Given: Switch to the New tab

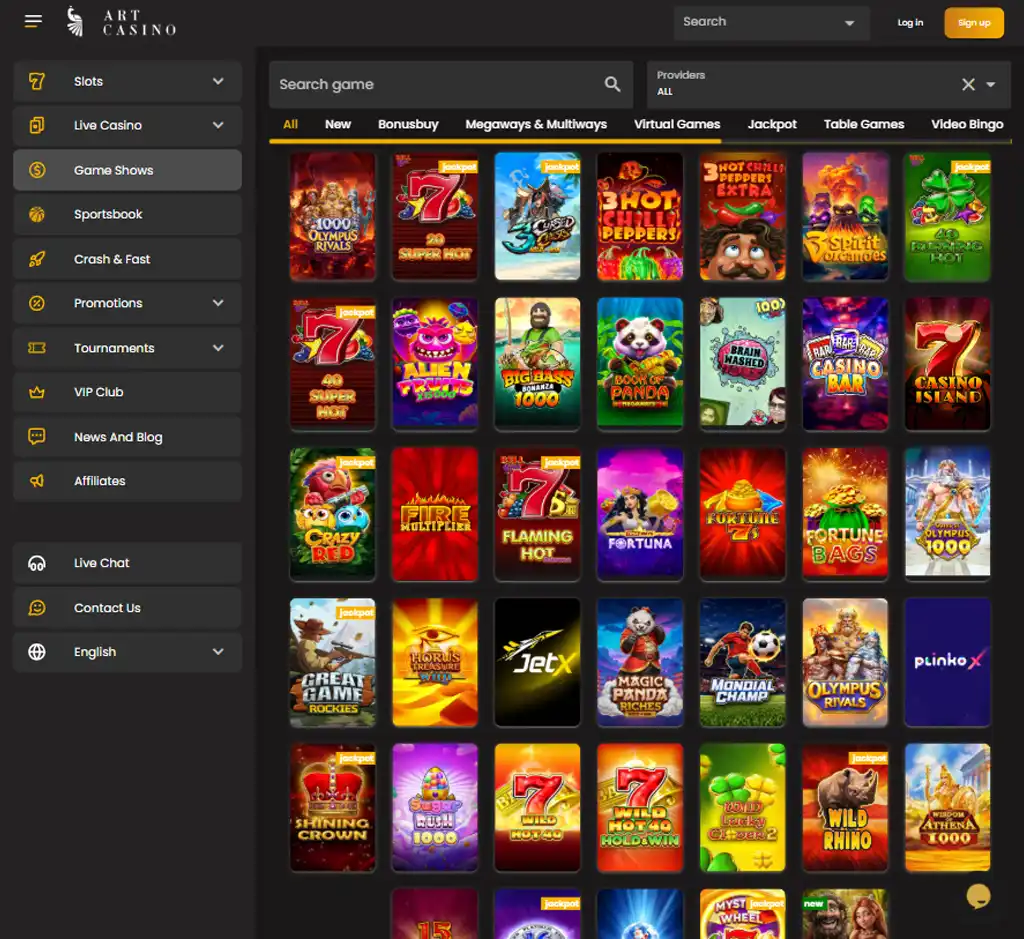Looking at the screenshot, I should 338,124.
